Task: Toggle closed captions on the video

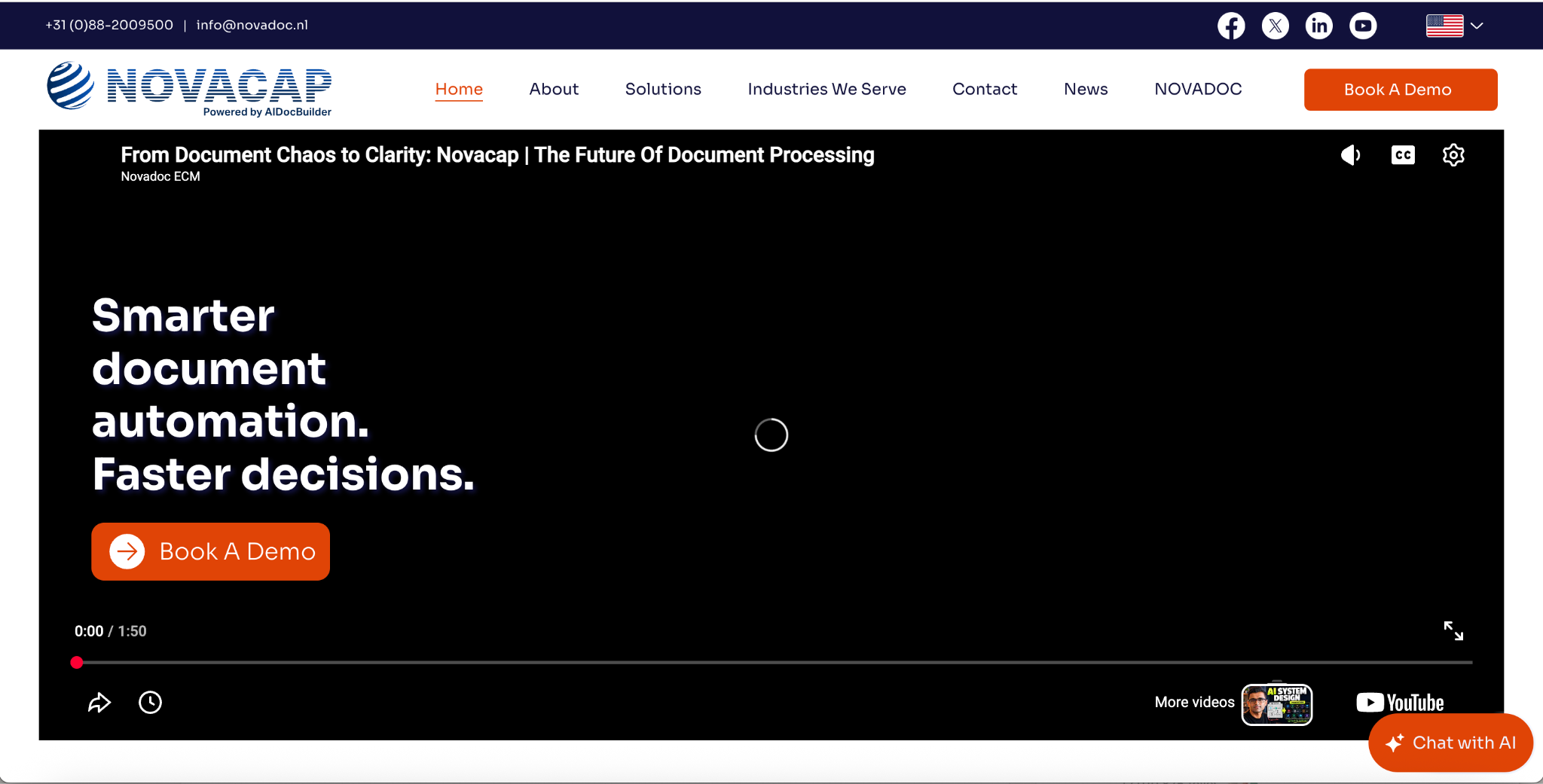Action: point(1403,155)
